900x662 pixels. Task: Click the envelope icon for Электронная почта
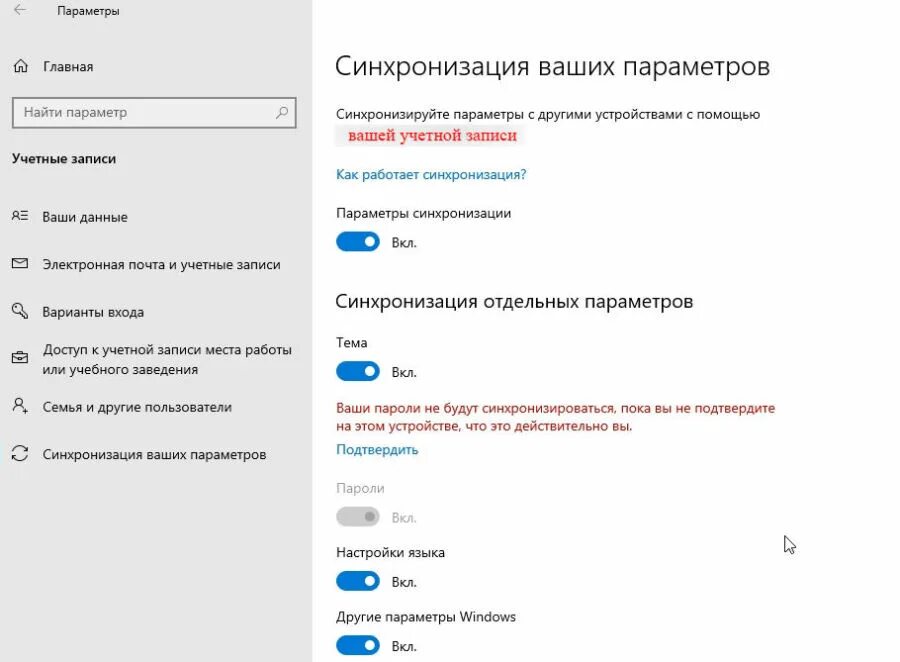(x=20, y=264)
